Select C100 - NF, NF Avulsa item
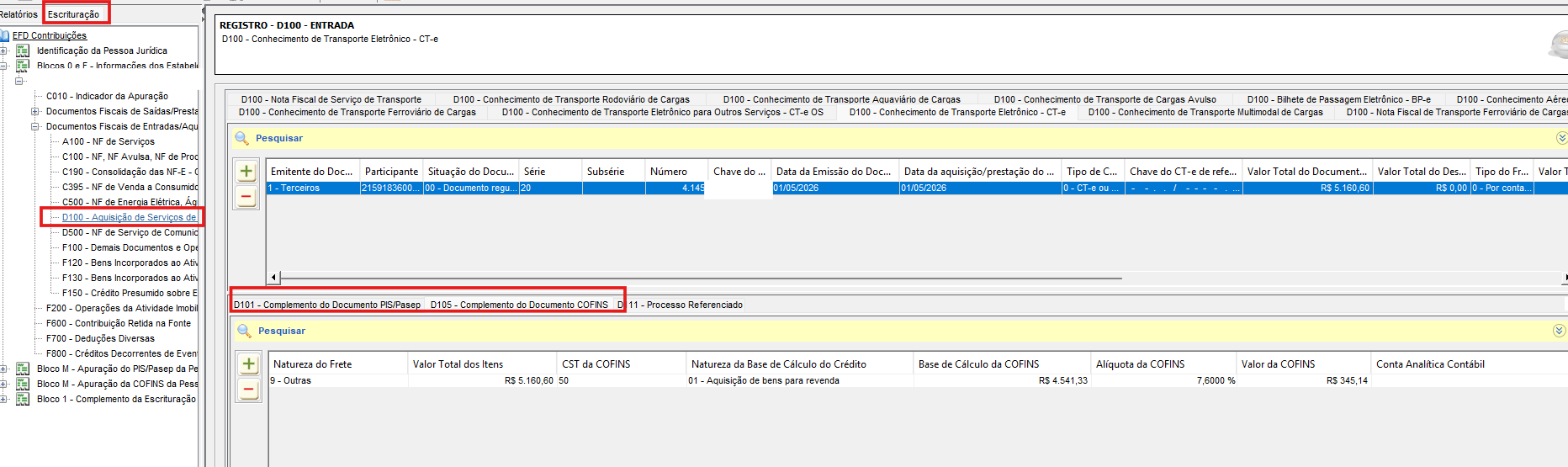Screen dimensions: 1568x467 click(130, 157)
